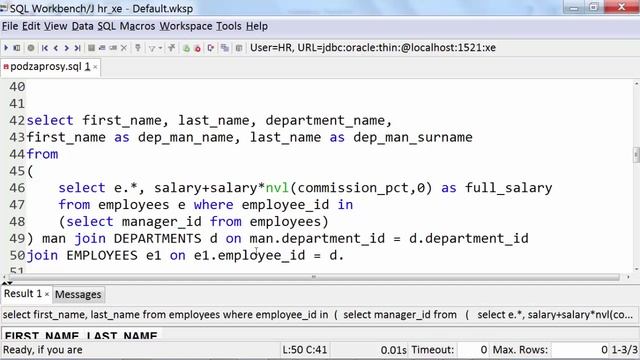Click the green Commit icon
Screen dimensions: 640x360
tap(187, 48)
